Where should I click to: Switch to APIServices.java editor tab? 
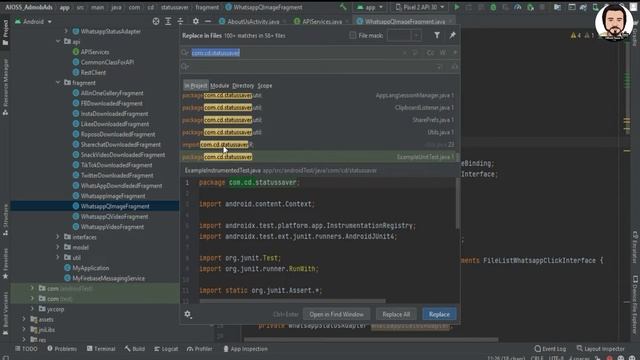coord(322,21)
